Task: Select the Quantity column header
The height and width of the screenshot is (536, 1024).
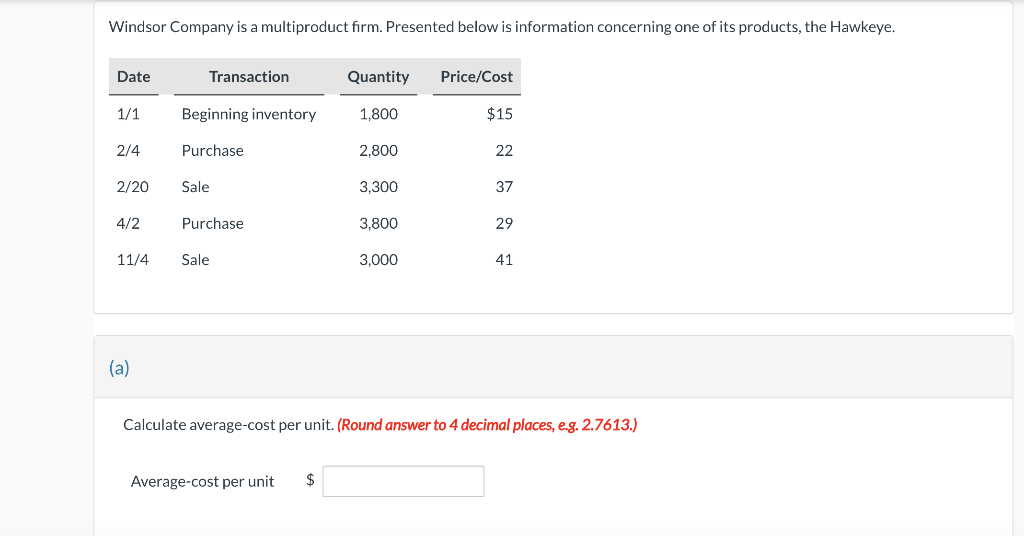Action: (378, 77)
